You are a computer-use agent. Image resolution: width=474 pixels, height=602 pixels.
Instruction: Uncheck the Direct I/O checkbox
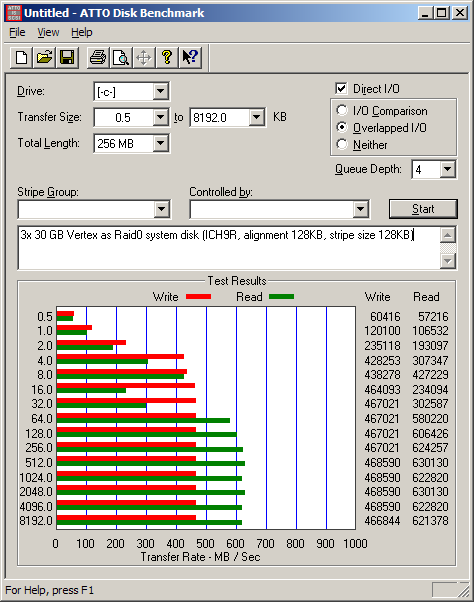point(341,89)
